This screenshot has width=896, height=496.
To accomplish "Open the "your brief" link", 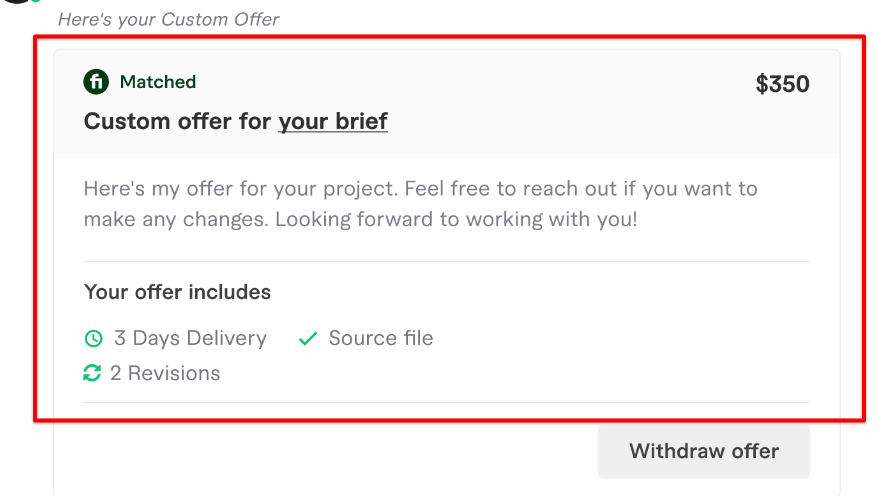I will (333, 122).
